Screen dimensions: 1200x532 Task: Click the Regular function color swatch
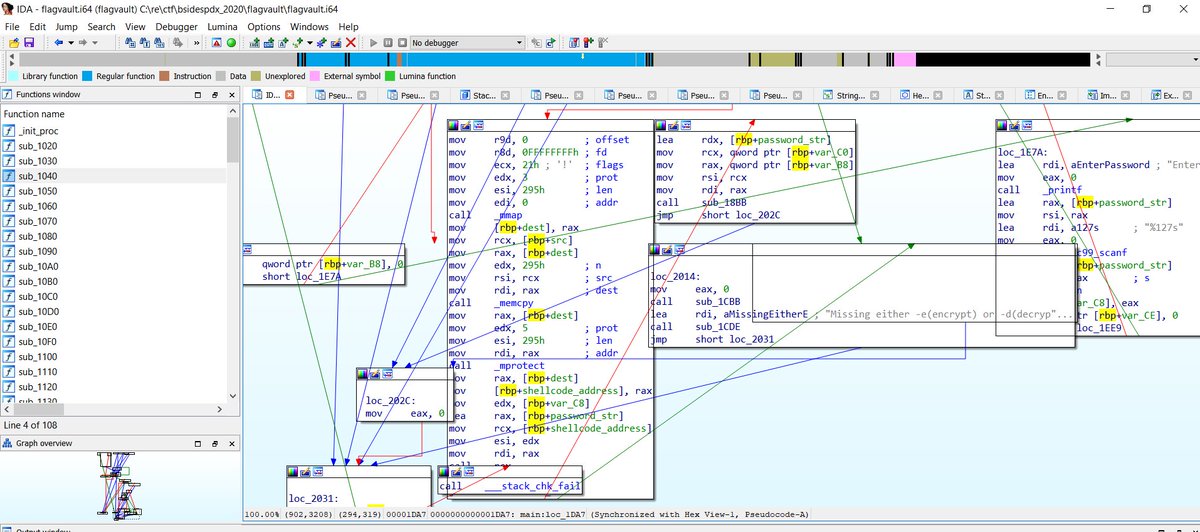pyautogui.click(x=88, y=76)
